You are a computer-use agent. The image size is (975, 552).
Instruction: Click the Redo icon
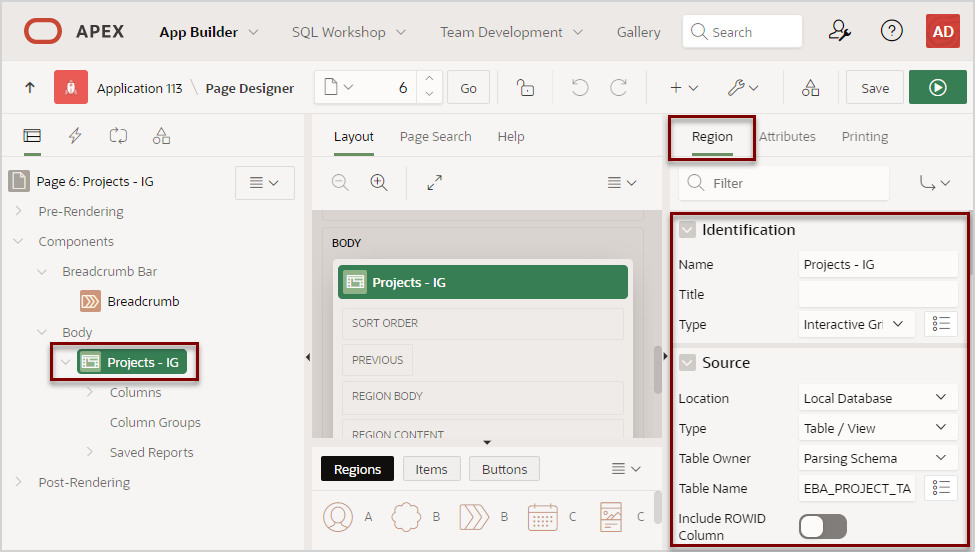pyautogui.click(x=618, y=88)
